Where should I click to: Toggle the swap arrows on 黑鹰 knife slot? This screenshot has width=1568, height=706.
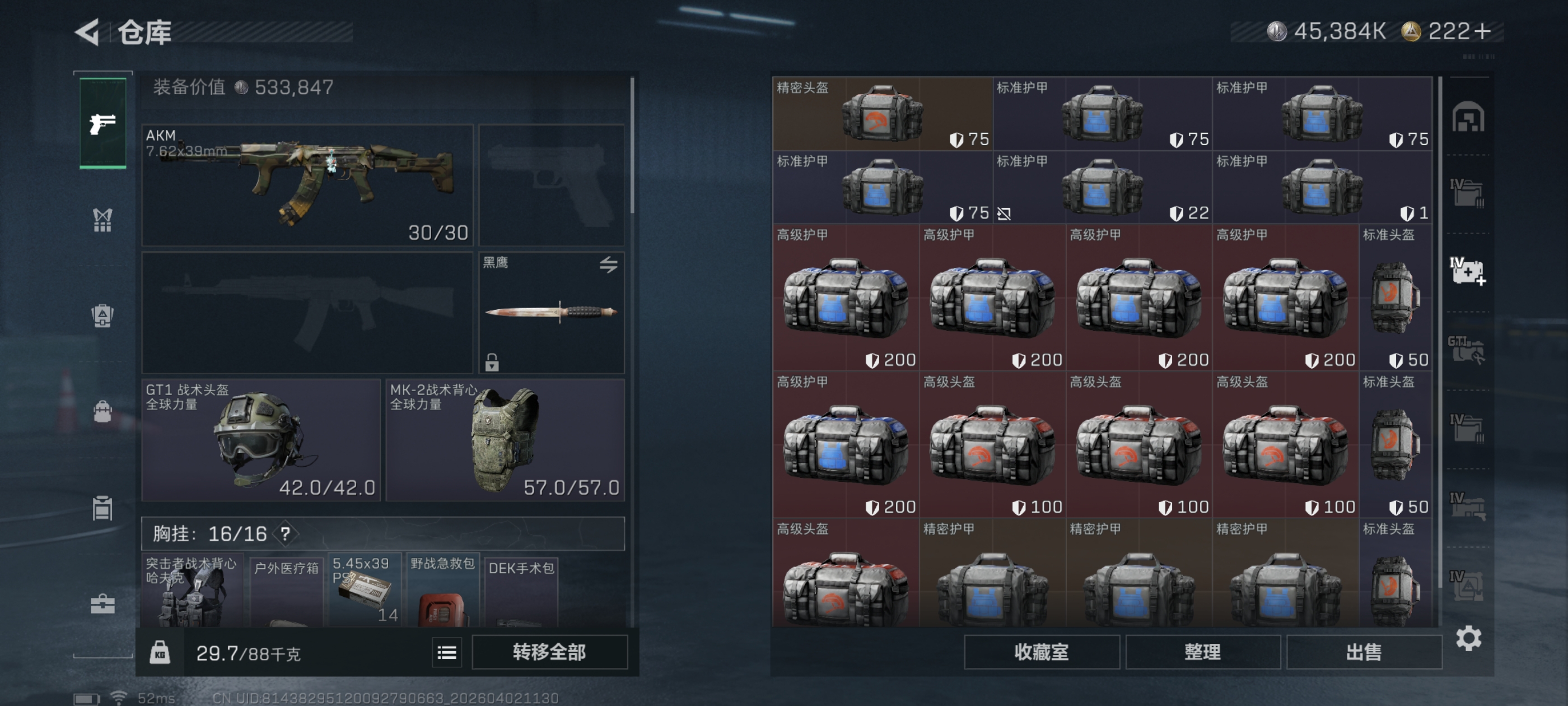tap(608, 264)
